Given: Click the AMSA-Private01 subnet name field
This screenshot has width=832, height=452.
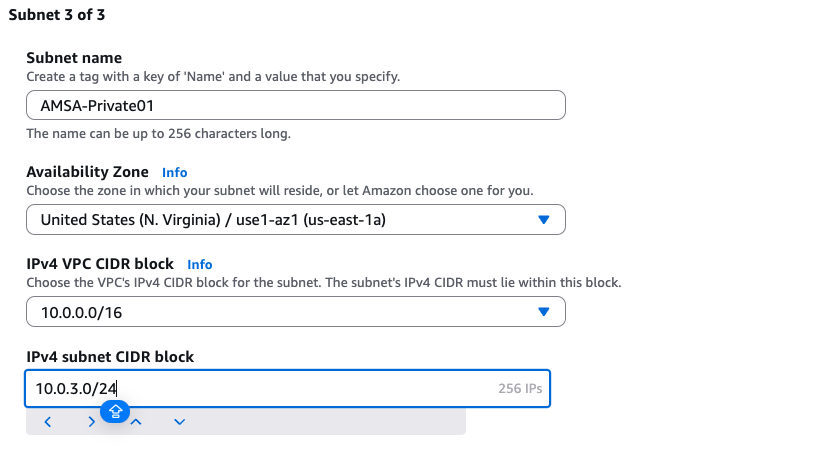Looking at the screenshot, I should (x=295, y=105).
